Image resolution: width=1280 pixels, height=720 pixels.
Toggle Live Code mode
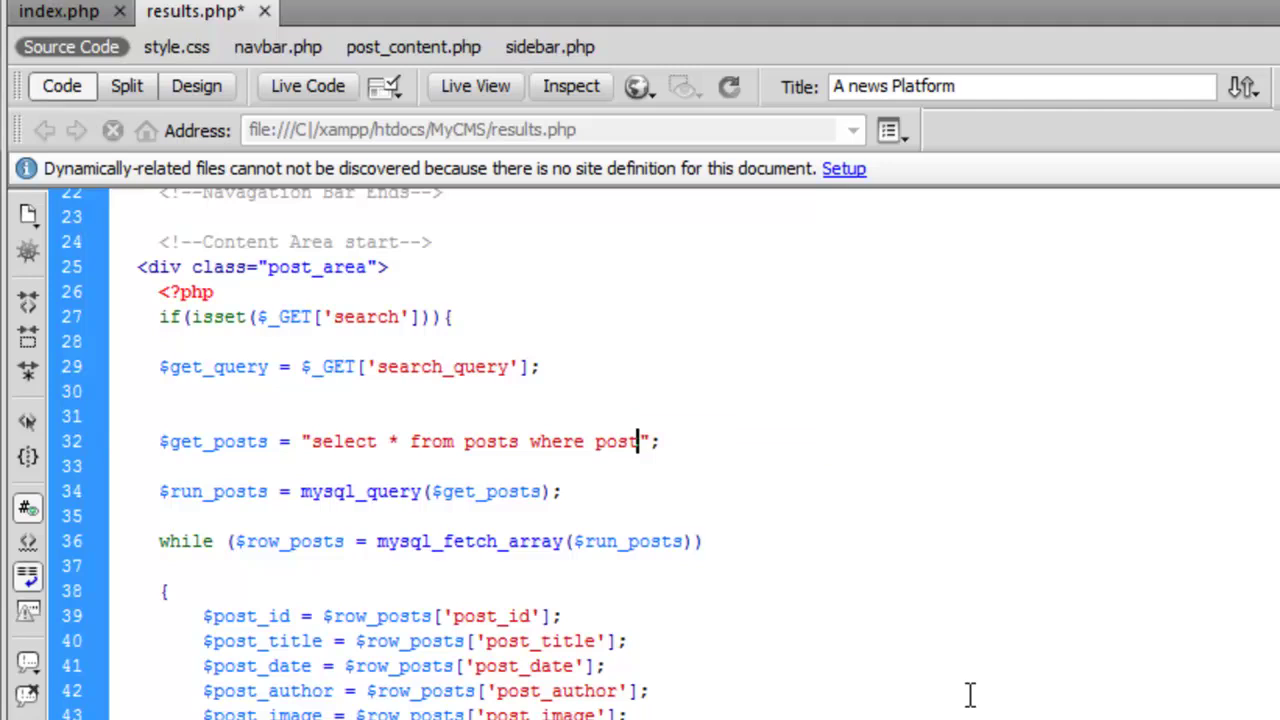tap(308, 86)
